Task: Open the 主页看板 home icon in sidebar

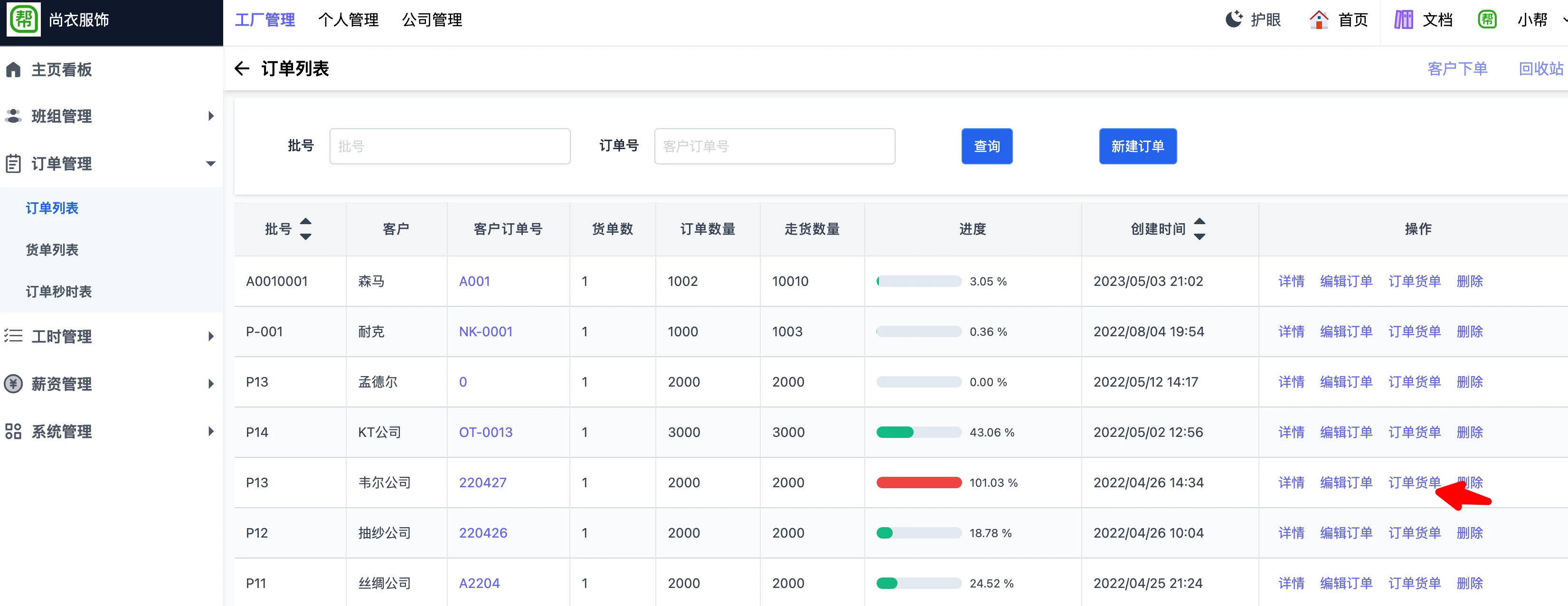Action: (x=13, y=69)
